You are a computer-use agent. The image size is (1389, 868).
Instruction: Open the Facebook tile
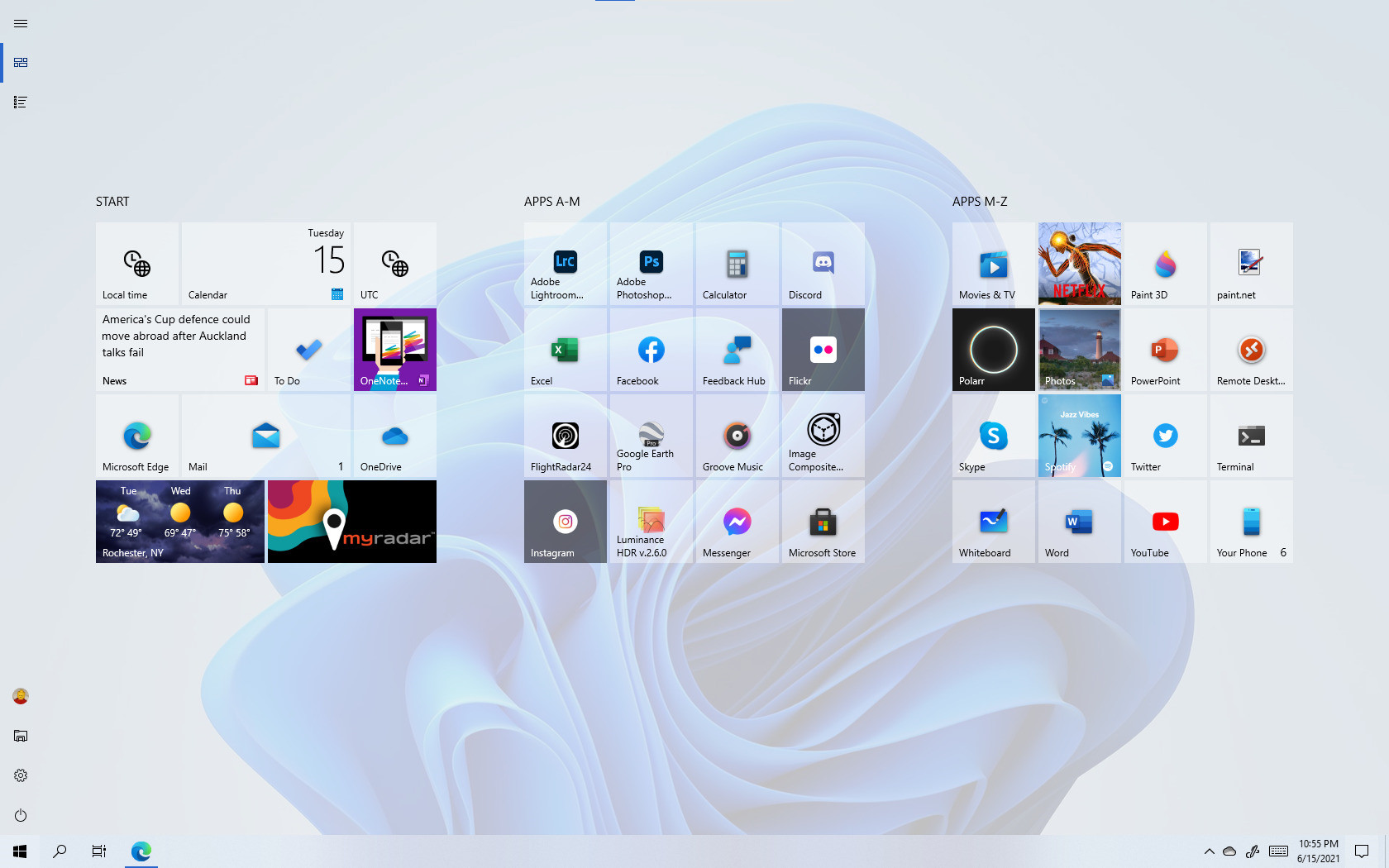pyautogui.click(x=652, y=350)
